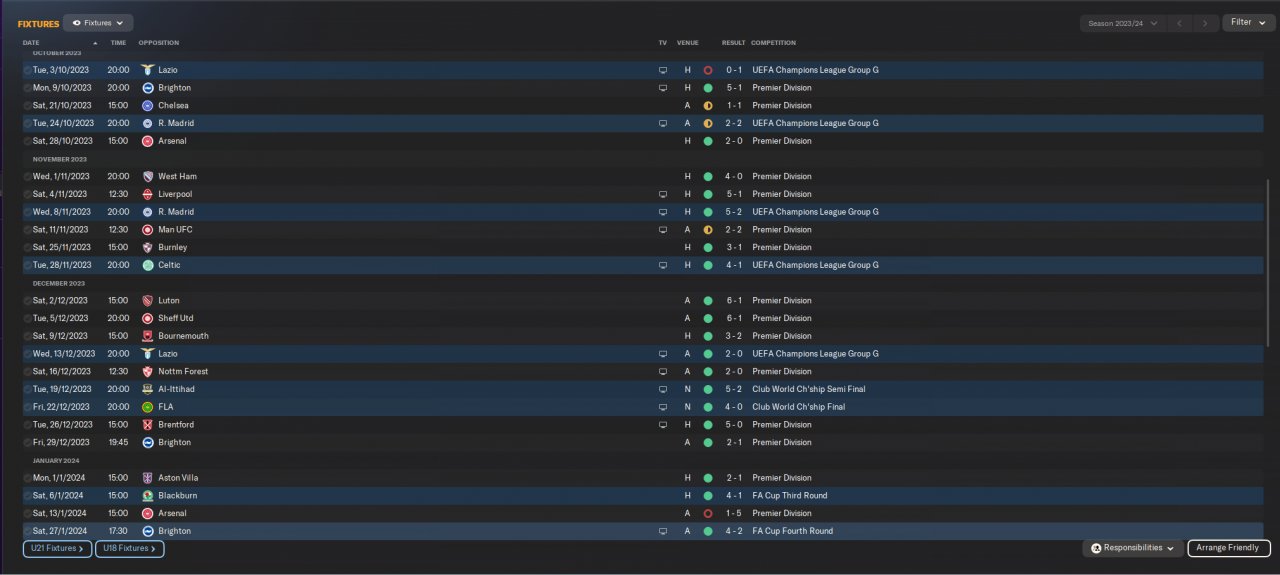Click the Liverpool club badge icon
The width and height of the screenshot is (1280, 575).
tap(147, 194)
